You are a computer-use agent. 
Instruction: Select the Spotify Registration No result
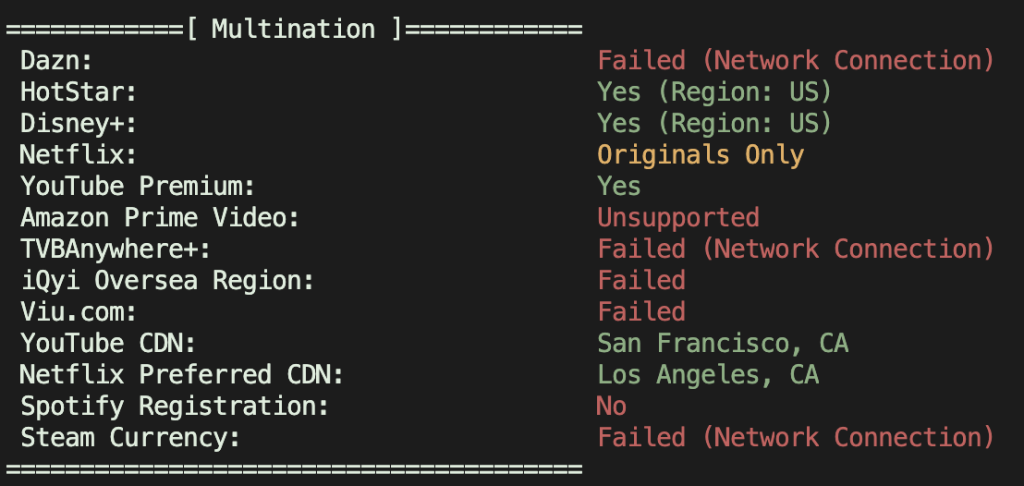[611, 406]
